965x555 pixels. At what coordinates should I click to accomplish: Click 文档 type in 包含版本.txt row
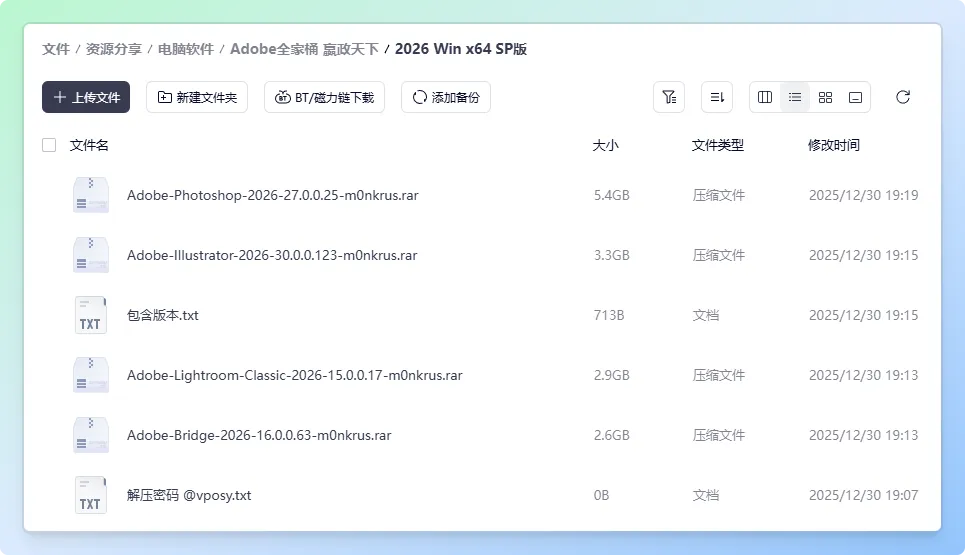click(706, 315)
